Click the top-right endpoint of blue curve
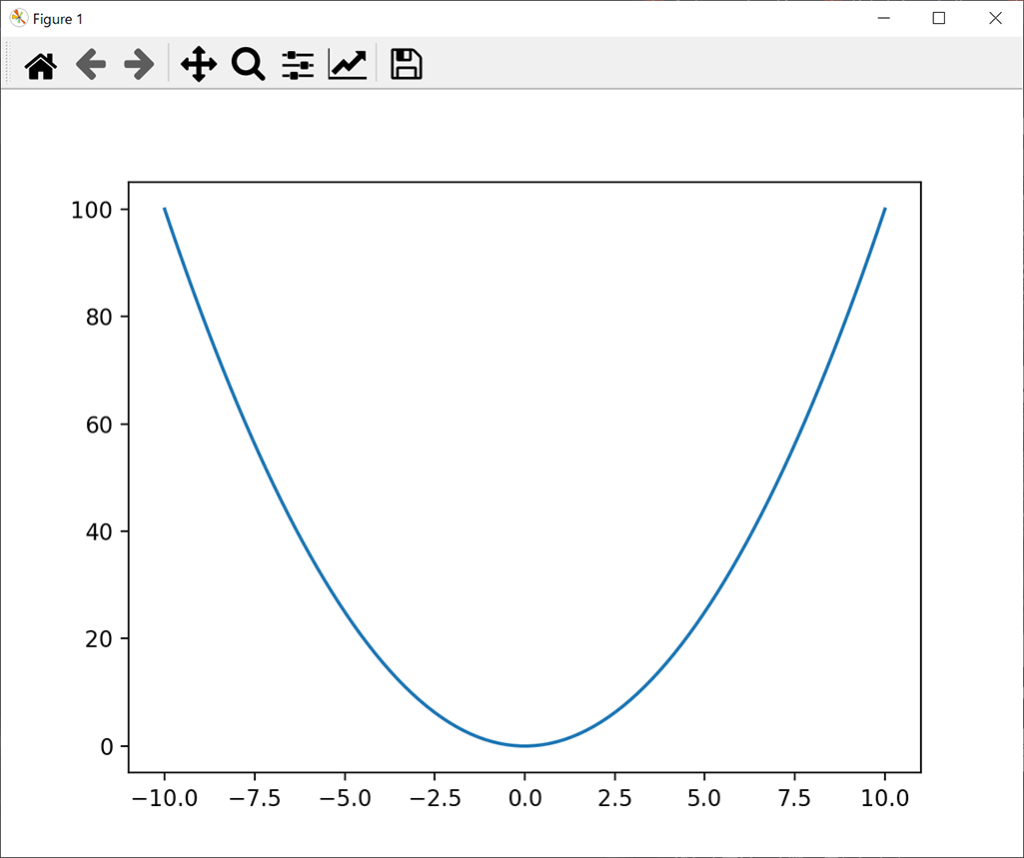Image resolution: width=1024 pixels, height=858 pixels. click(x=885, y=209)
